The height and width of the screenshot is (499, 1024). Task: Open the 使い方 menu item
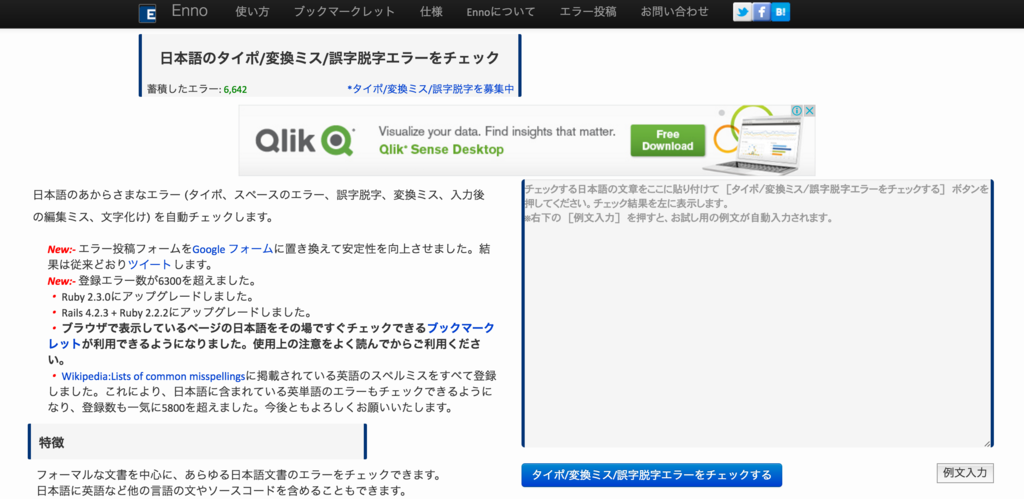251,12
